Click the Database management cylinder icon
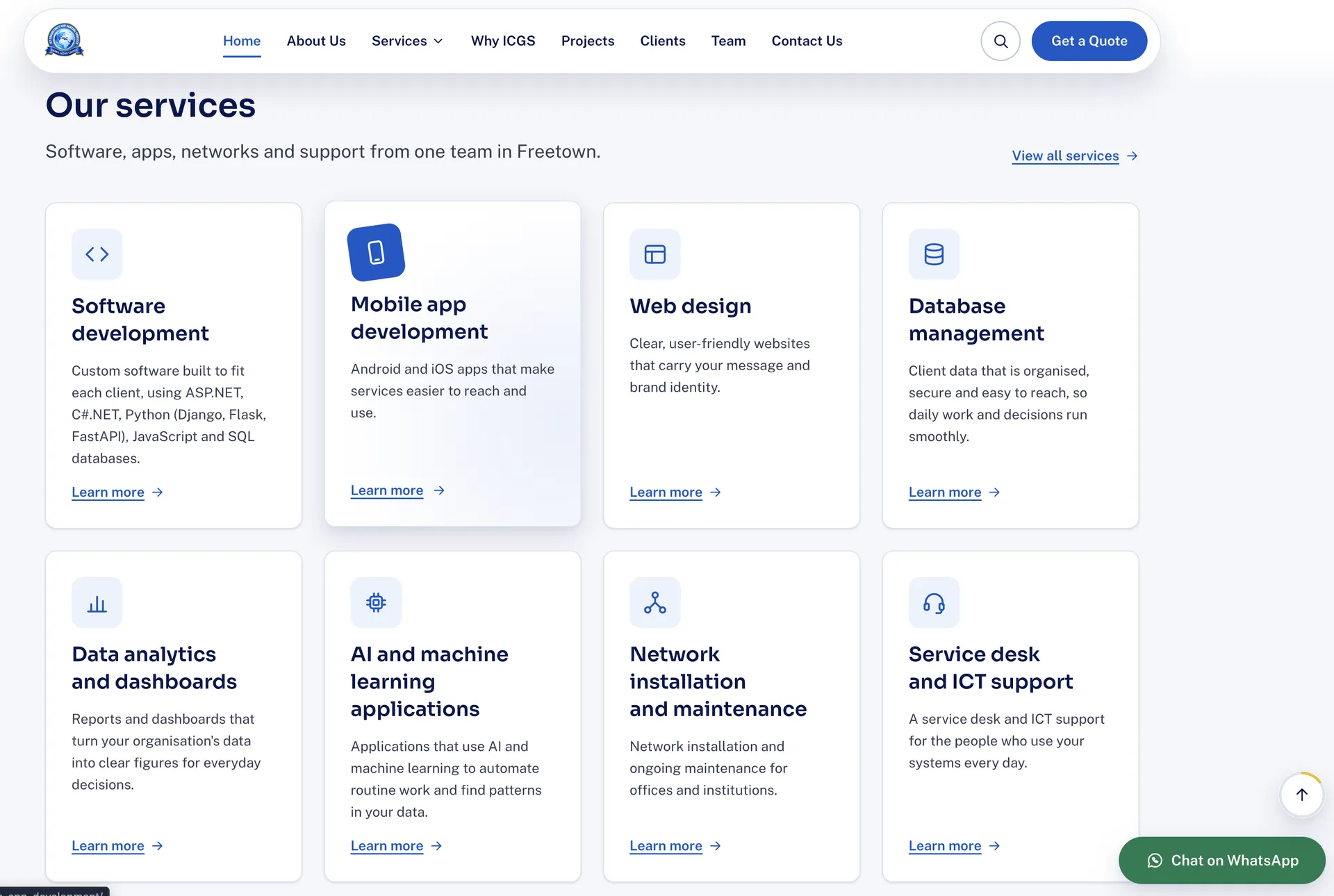Screen dimensions: 1334x896 pos(934,254)
